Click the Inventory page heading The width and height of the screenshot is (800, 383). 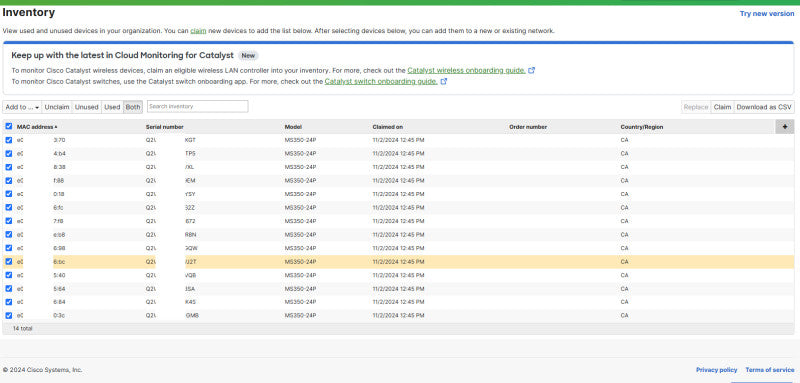(29, 12)
